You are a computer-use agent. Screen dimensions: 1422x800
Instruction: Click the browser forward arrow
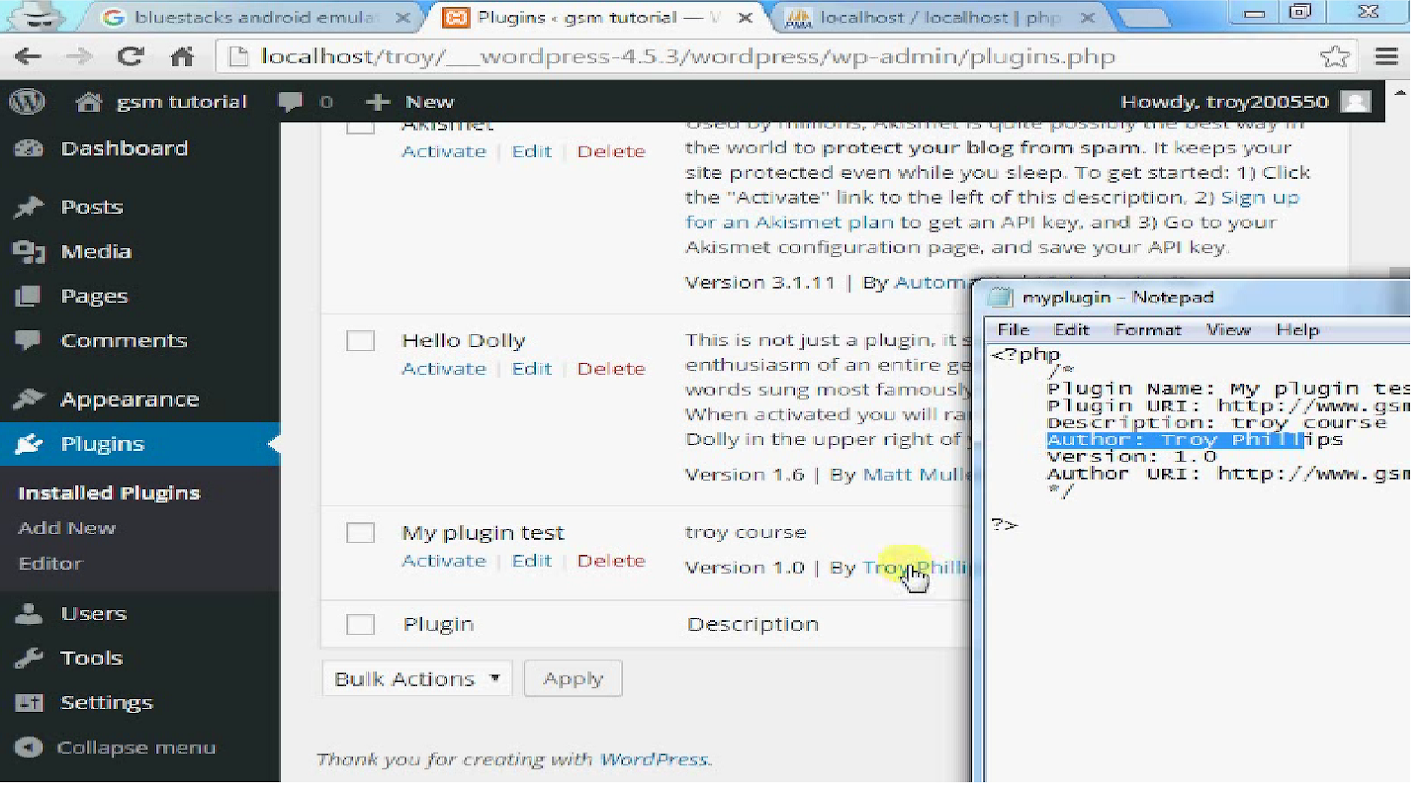click(78, 57)
